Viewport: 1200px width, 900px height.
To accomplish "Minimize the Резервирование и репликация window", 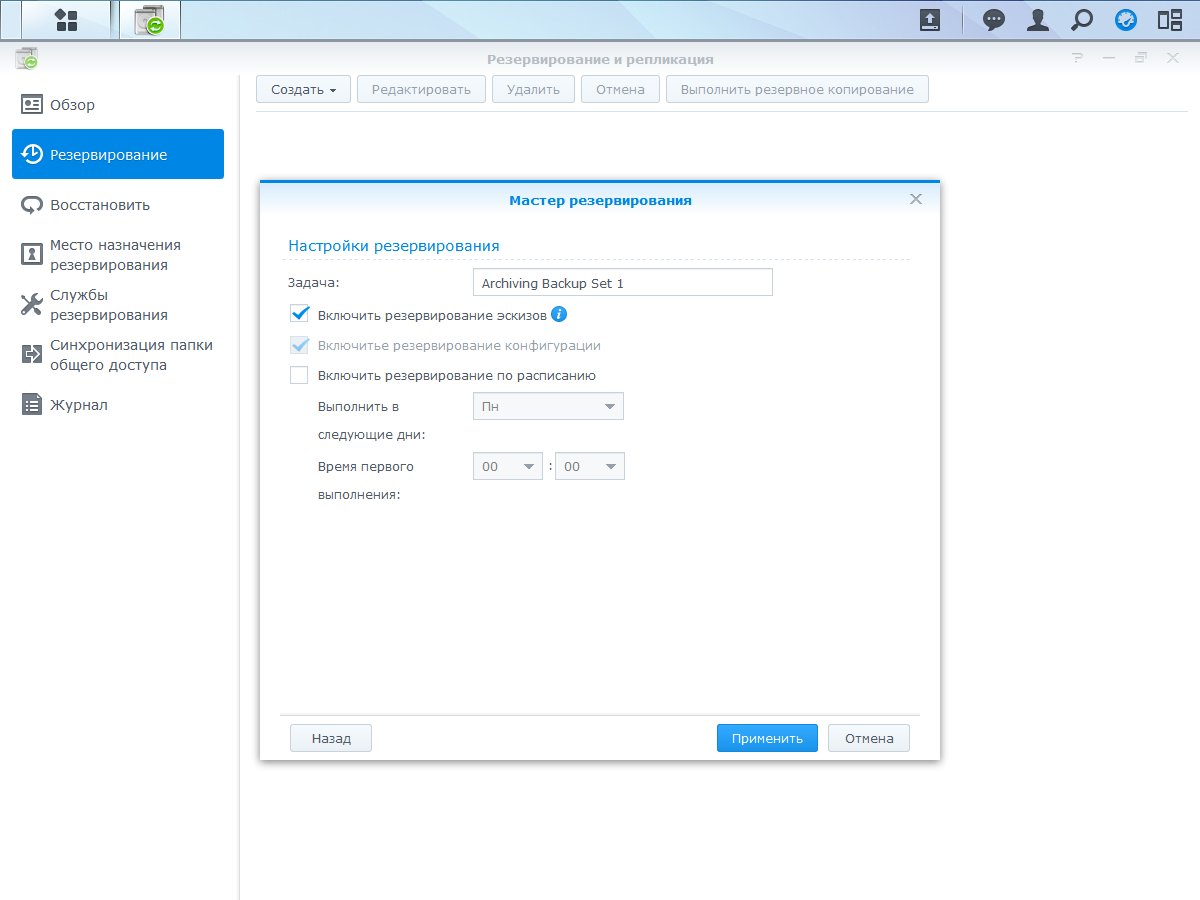I will point(1109,59).
